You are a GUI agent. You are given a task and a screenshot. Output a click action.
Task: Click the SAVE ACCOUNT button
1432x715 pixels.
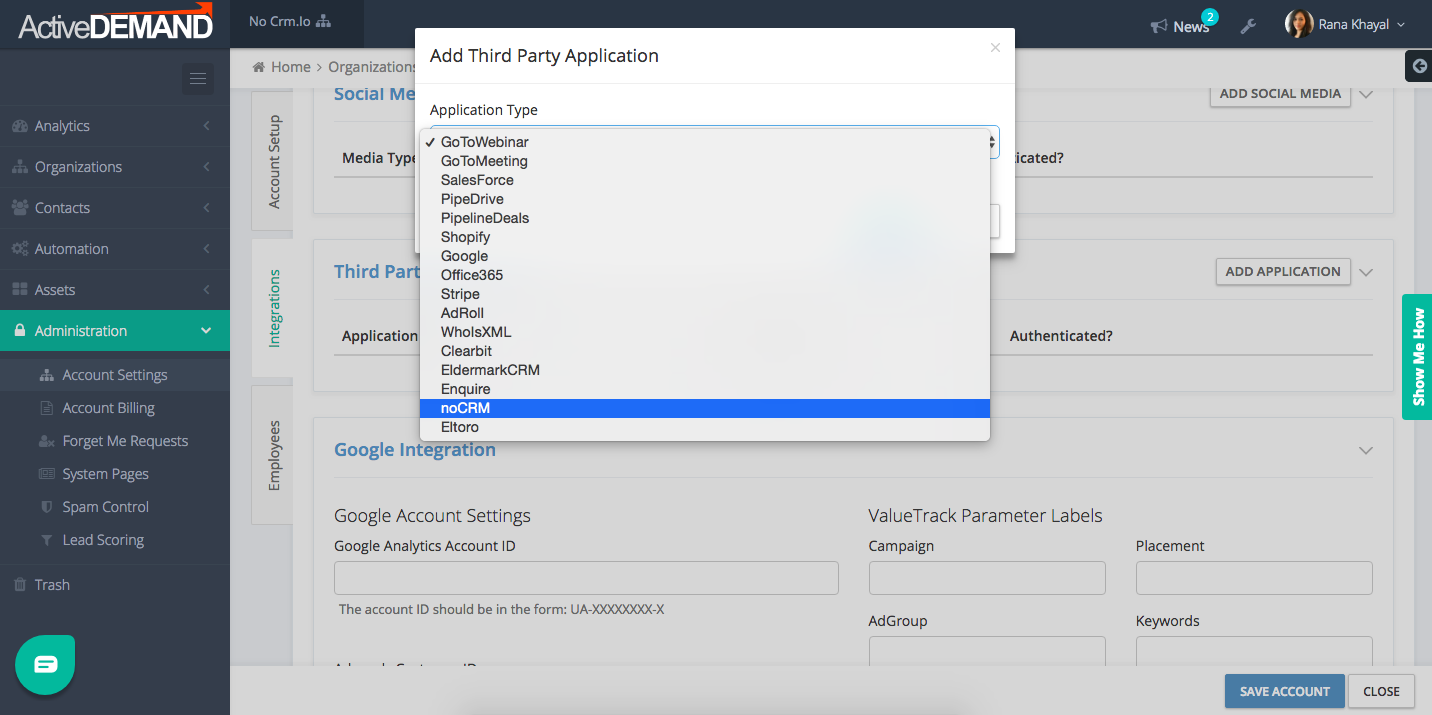(x=1284, y=691)
